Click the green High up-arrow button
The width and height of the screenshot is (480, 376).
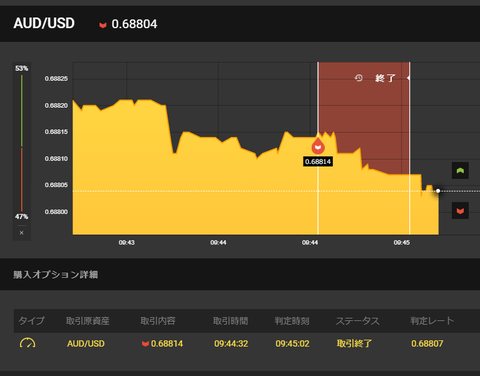click(x=460, y=171)
